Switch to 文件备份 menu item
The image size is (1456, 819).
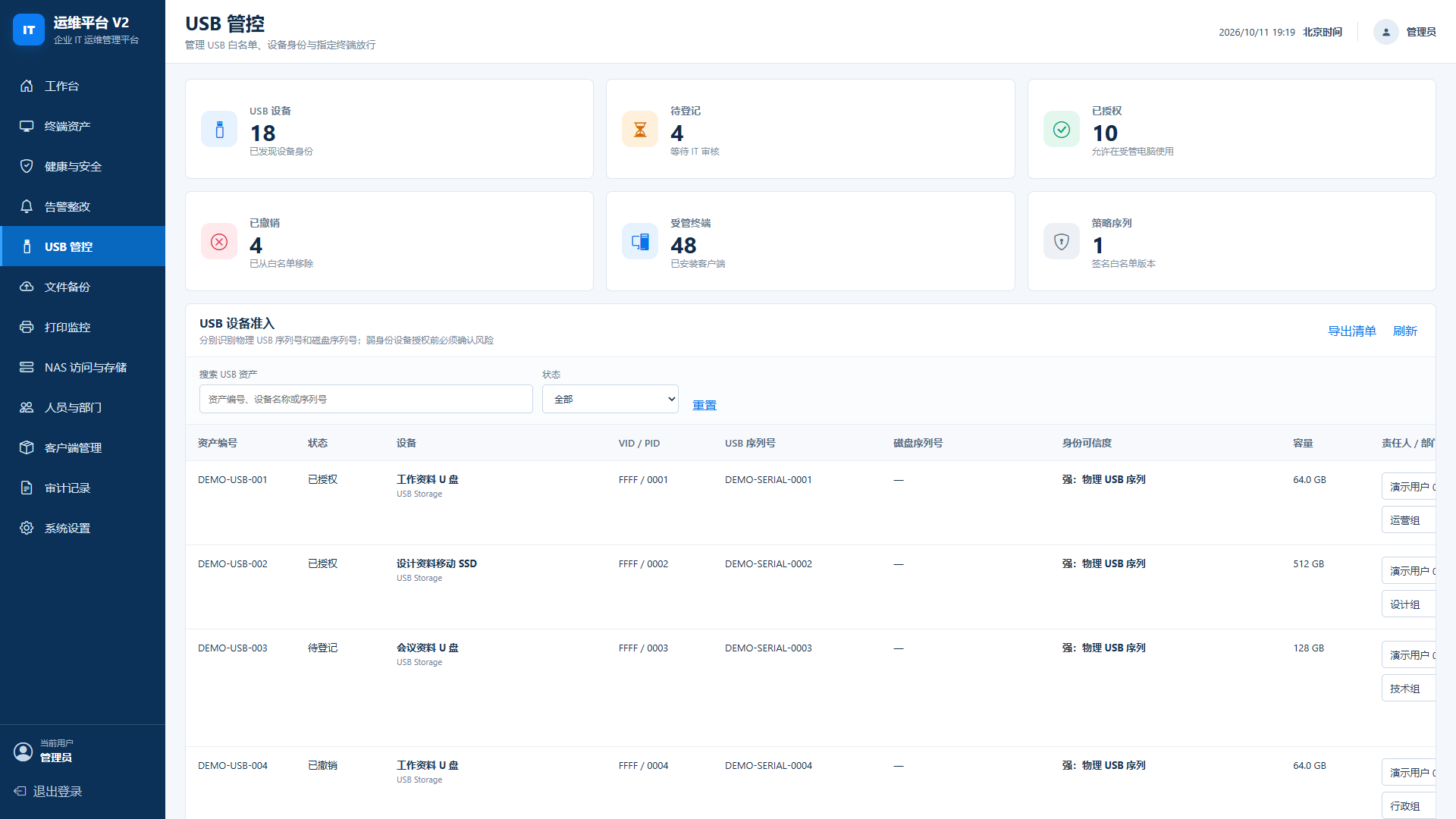click(83, 287)
